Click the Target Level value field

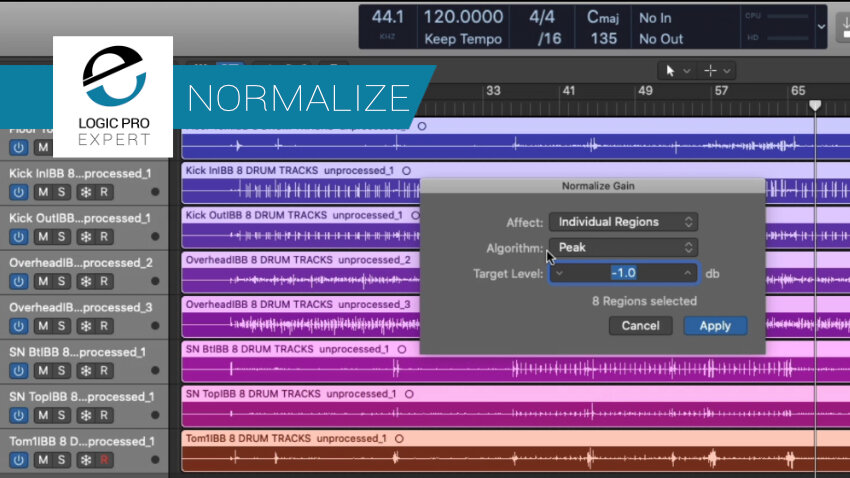[x=623, y=273]
